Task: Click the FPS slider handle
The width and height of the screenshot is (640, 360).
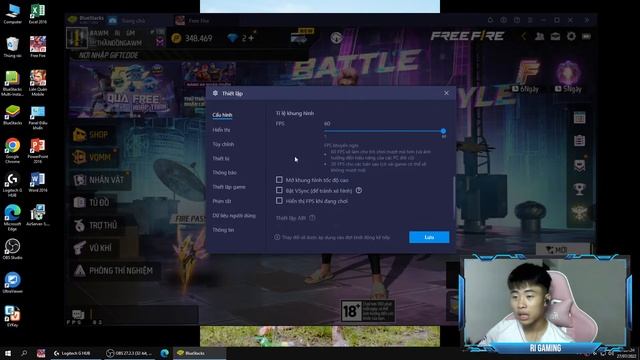Action: (x=443, y=131)
